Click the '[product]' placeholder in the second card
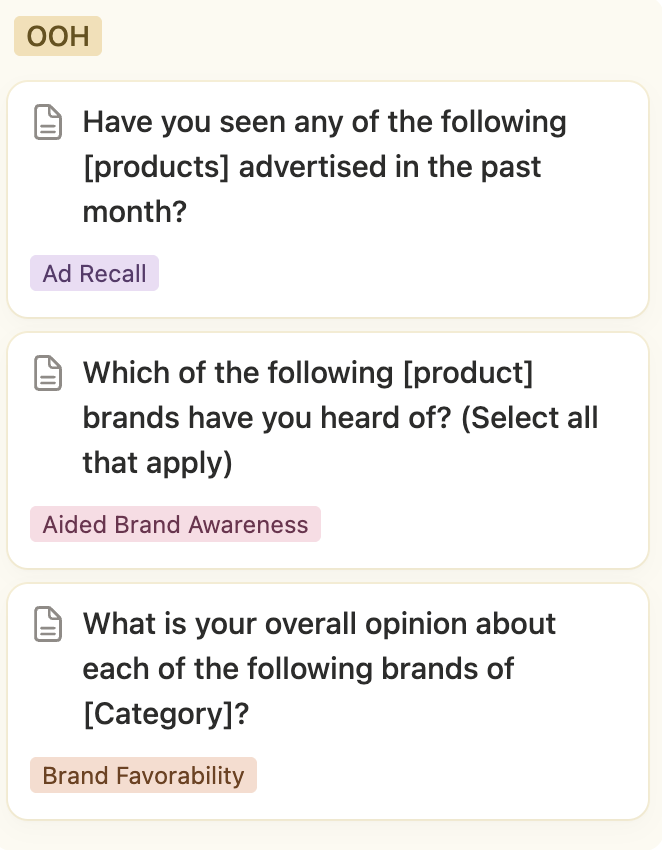Viewport: 662px width, 850px height. [x=468, y=374]
